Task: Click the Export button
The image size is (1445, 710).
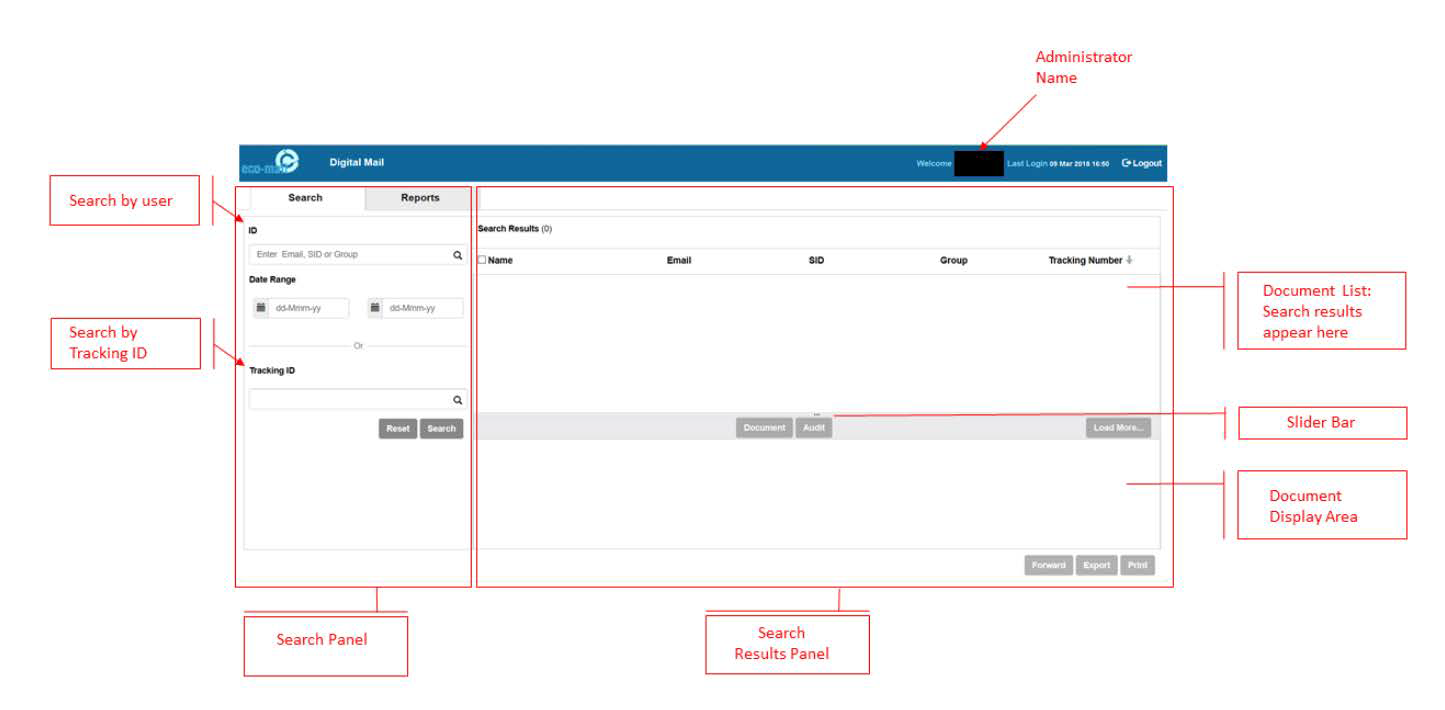Action: coord(1096,566)
